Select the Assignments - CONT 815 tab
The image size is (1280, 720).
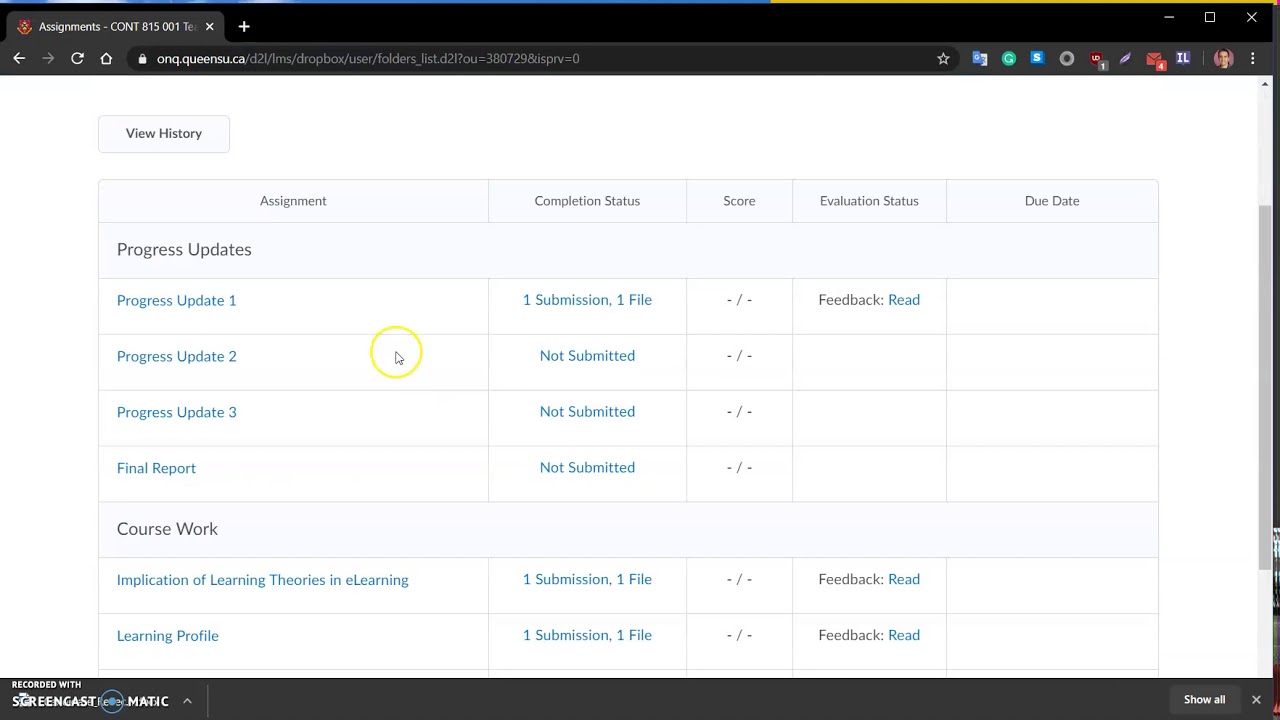coord(115,27)
